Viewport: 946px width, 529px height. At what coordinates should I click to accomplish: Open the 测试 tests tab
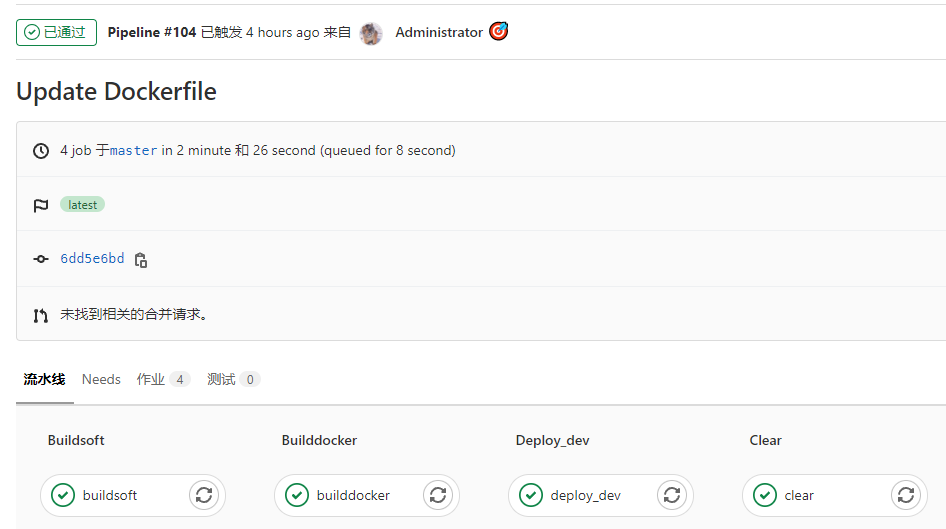[x=233, y=380]
